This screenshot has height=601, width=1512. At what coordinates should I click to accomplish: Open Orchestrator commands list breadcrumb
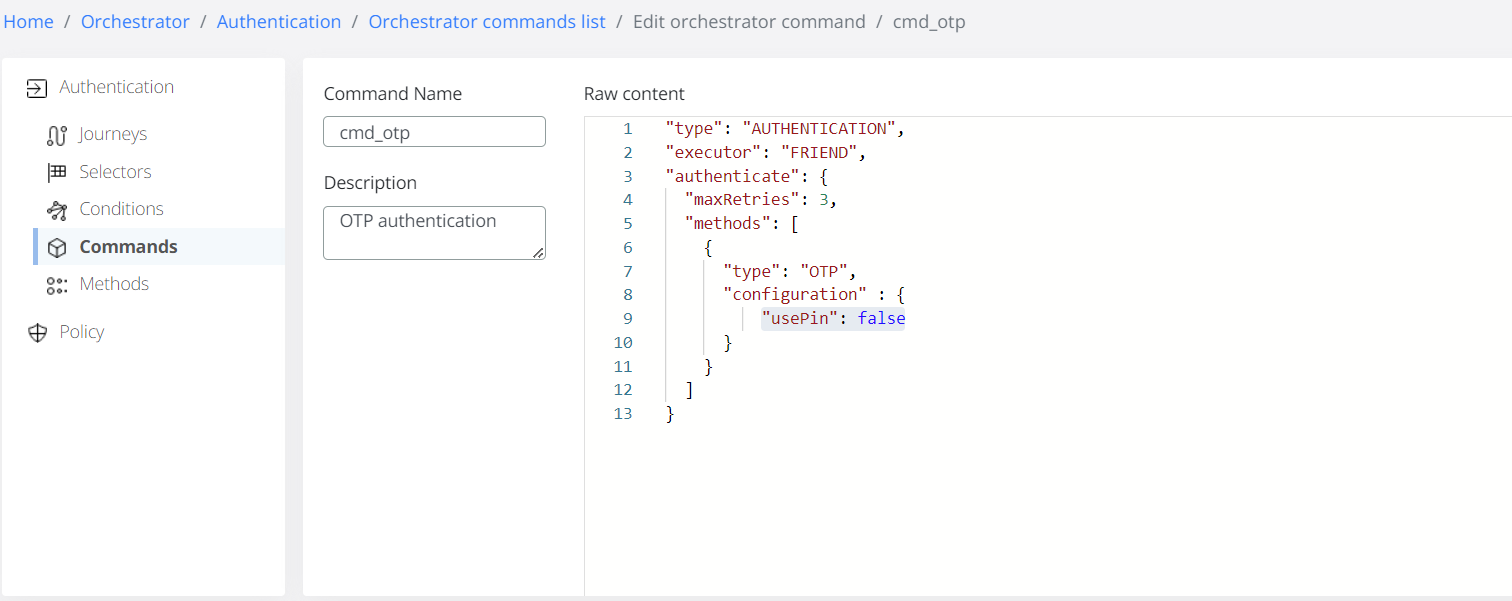point(487,21)
